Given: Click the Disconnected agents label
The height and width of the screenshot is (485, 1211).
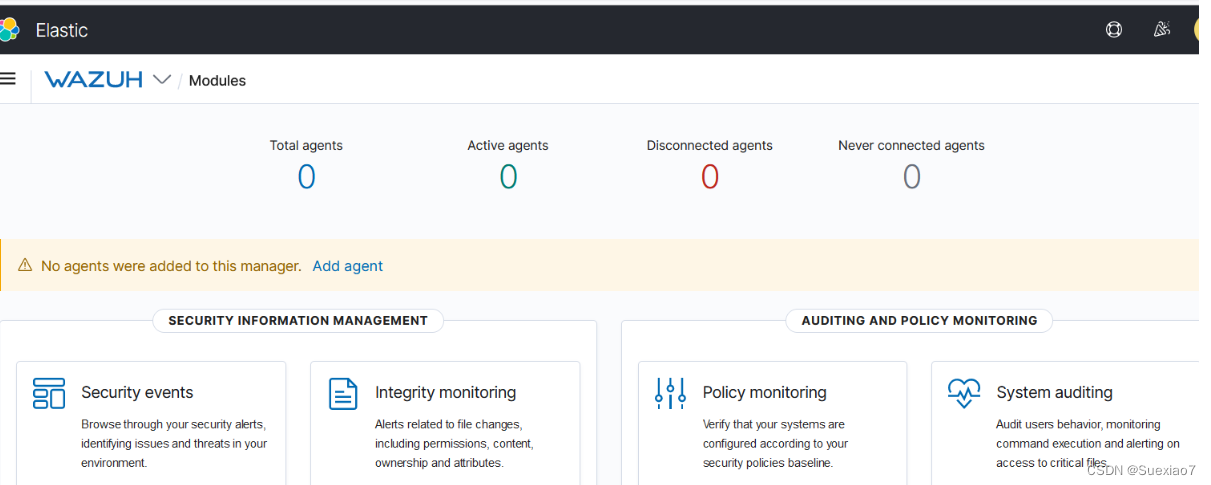Looking at the screenshot, I should tap(710, 146).
